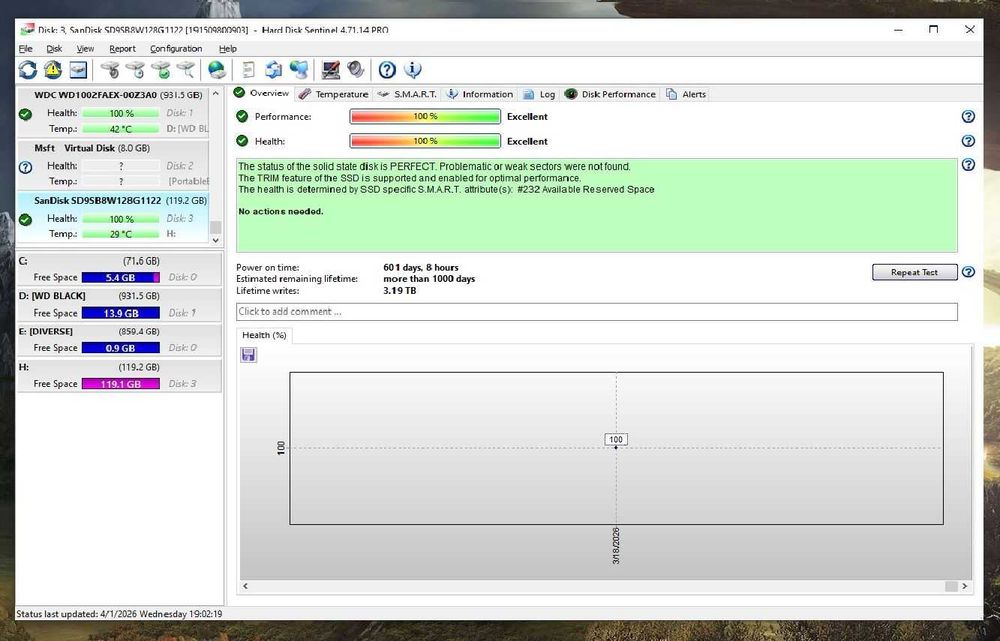Click the disk-with-green-checkmark test toolbar icon

(161, 70)
